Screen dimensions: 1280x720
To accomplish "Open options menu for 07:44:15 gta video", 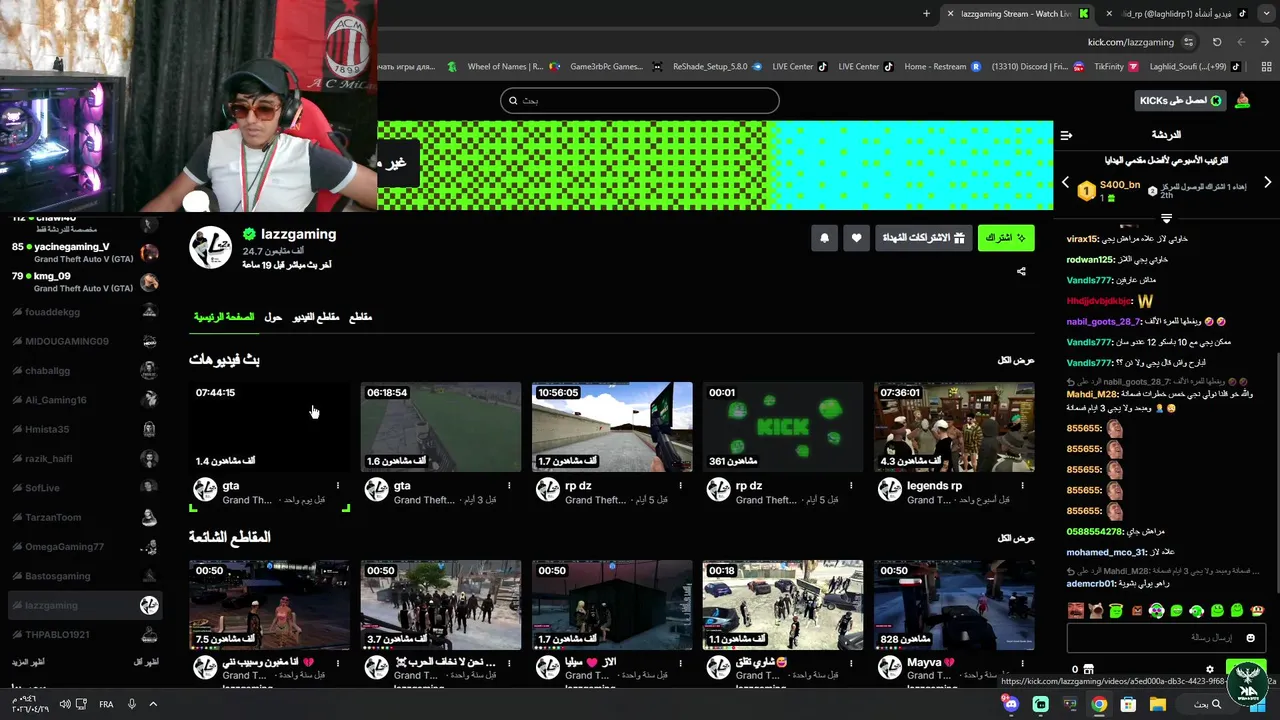I will pos(338,486).
